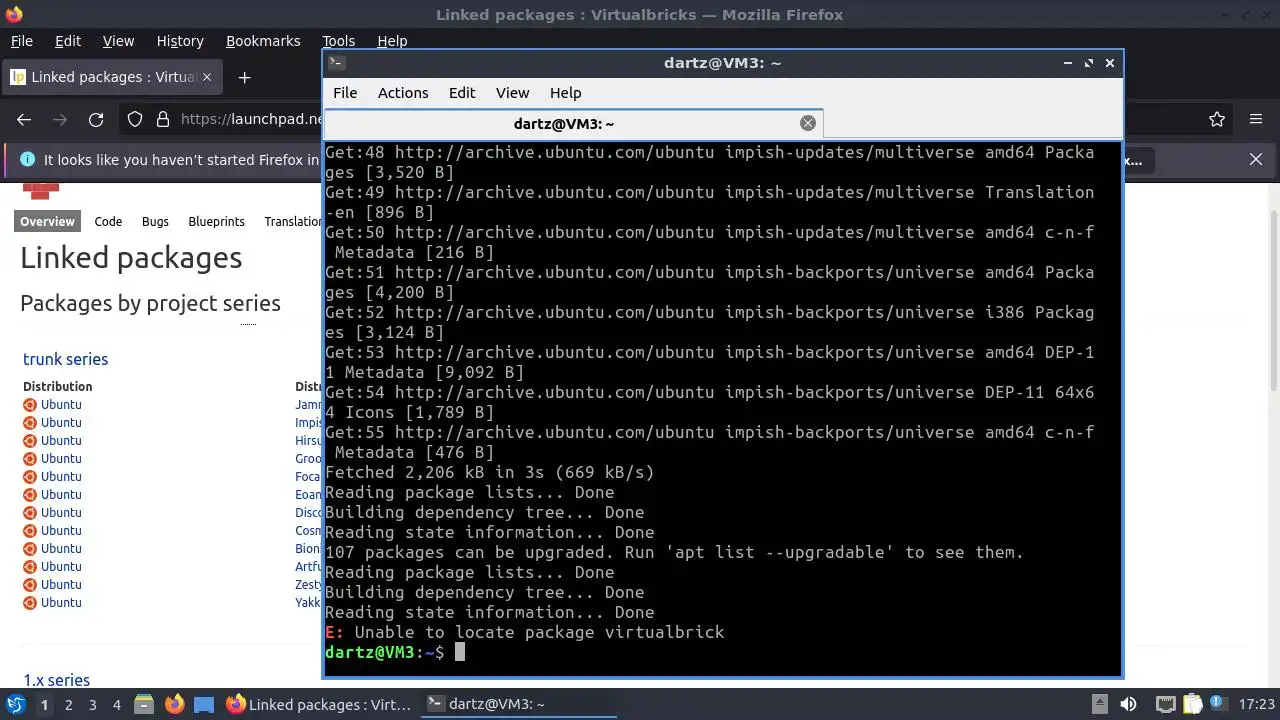Activate the dartz@VM3 terminal taskbar entry
This screenshot has height=720, width=1280.
pos(518,704)
